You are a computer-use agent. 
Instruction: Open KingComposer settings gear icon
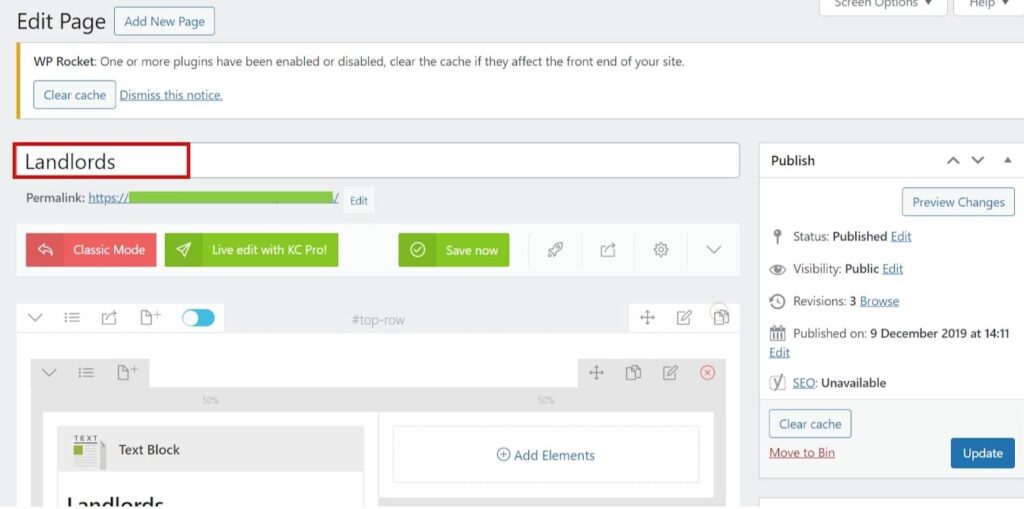tap(661, 250)
